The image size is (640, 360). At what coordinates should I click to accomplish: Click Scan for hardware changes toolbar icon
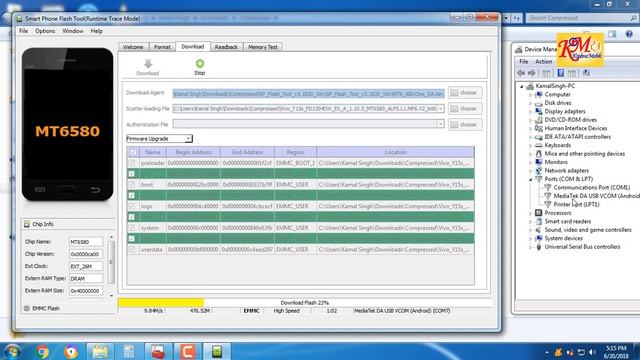pyautogui.click(x=587, y=73)
